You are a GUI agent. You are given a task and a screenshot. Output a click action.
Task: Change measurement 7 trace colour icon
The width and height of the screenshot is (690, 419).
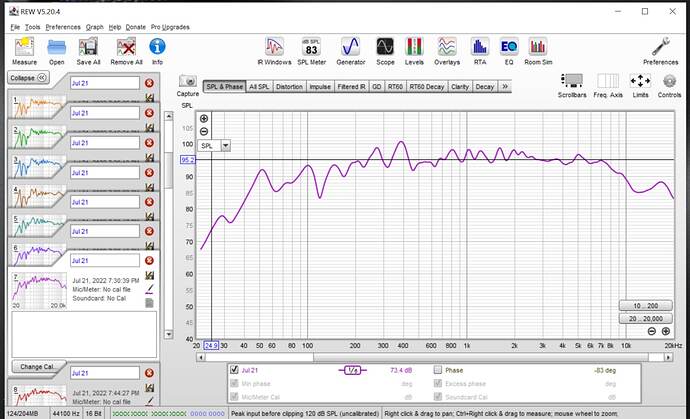point(150,289)
